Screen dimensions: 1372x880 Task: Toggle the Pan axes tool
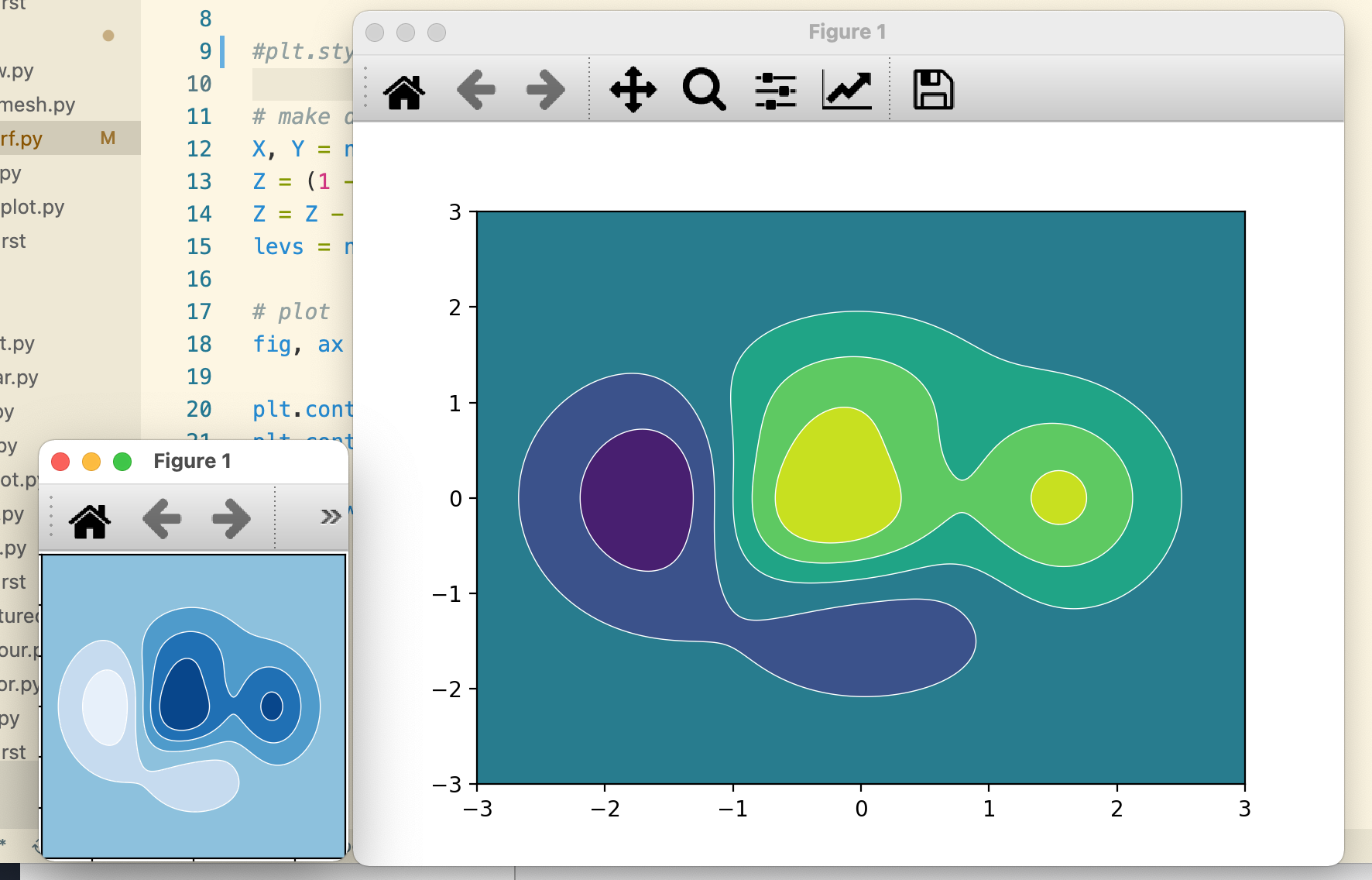633,91
